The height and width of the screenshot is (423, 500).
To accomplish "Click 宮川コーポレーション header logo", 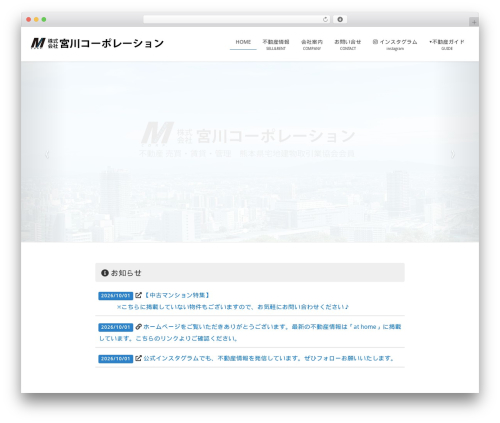I will (97, 43).
